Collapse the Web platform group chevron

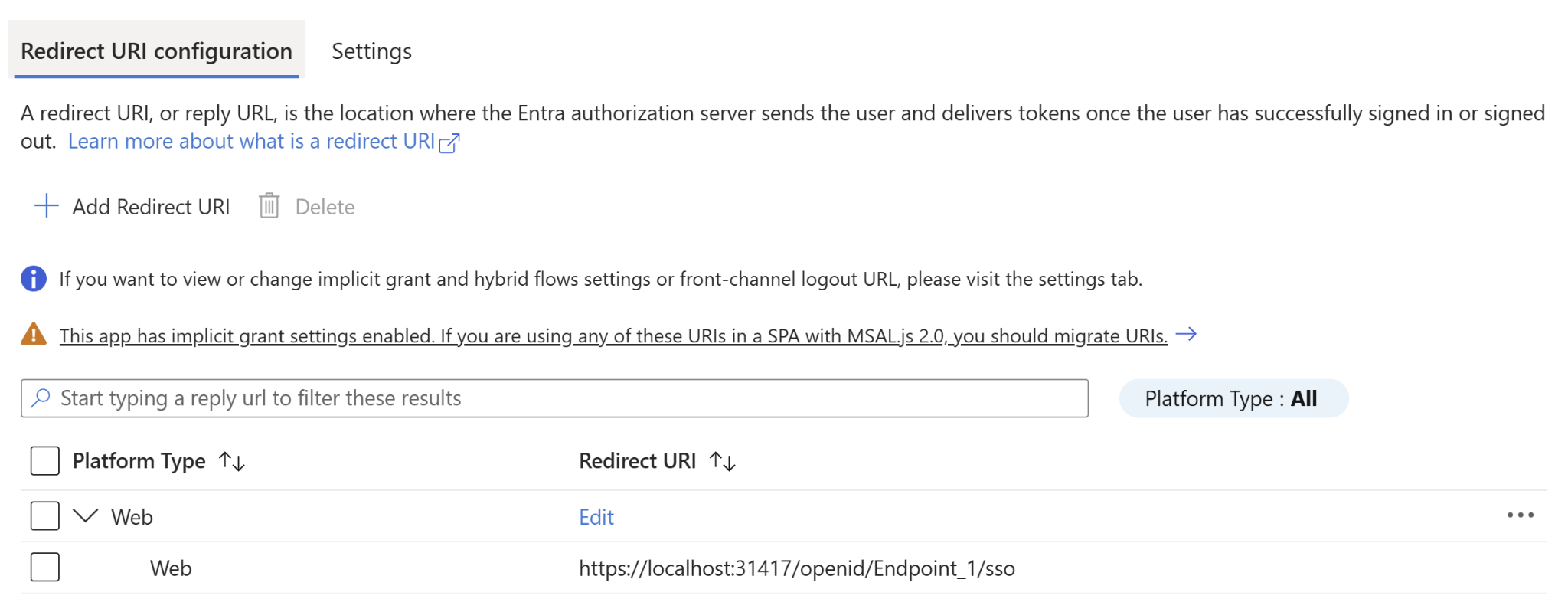(86, 515)
